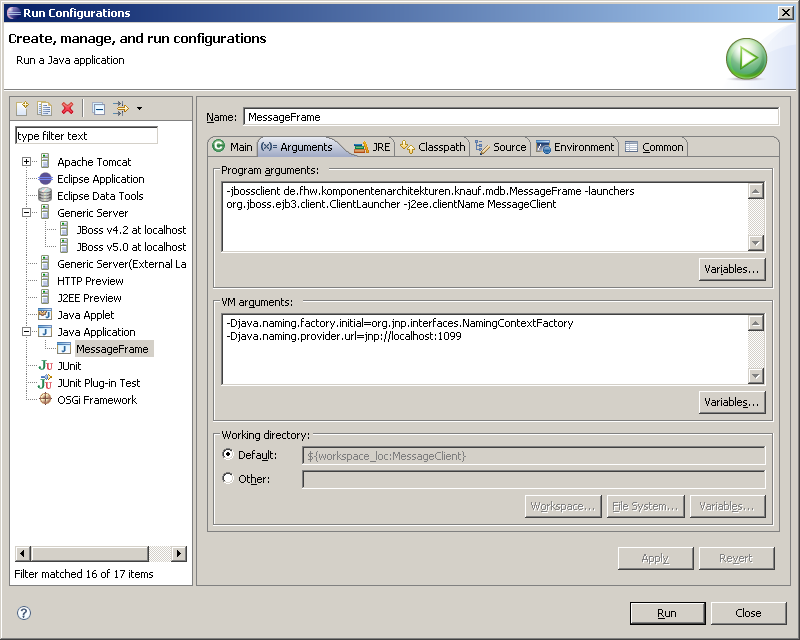Click the Java Applet icon
This screenshot has width=800, height=640.
pyautogui.click(x=45, y=314)
